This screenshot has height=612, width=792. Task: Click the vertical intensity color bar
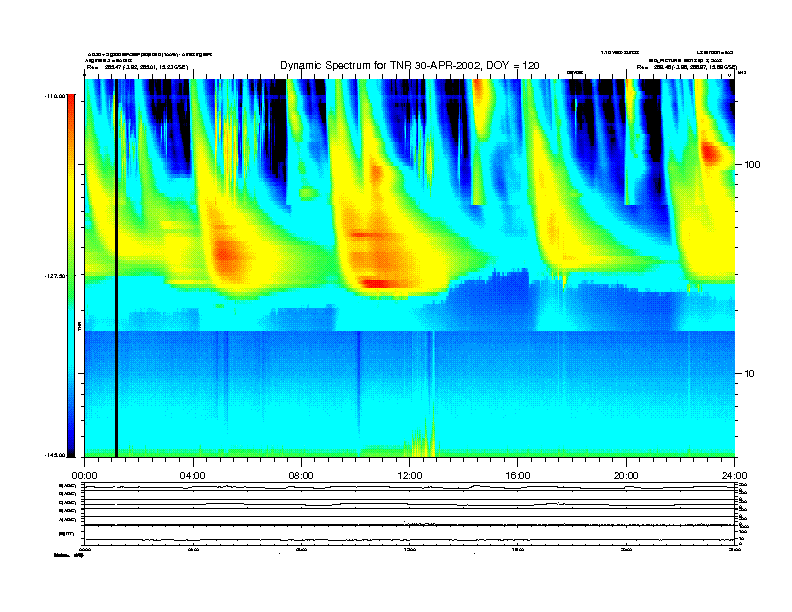71,276
